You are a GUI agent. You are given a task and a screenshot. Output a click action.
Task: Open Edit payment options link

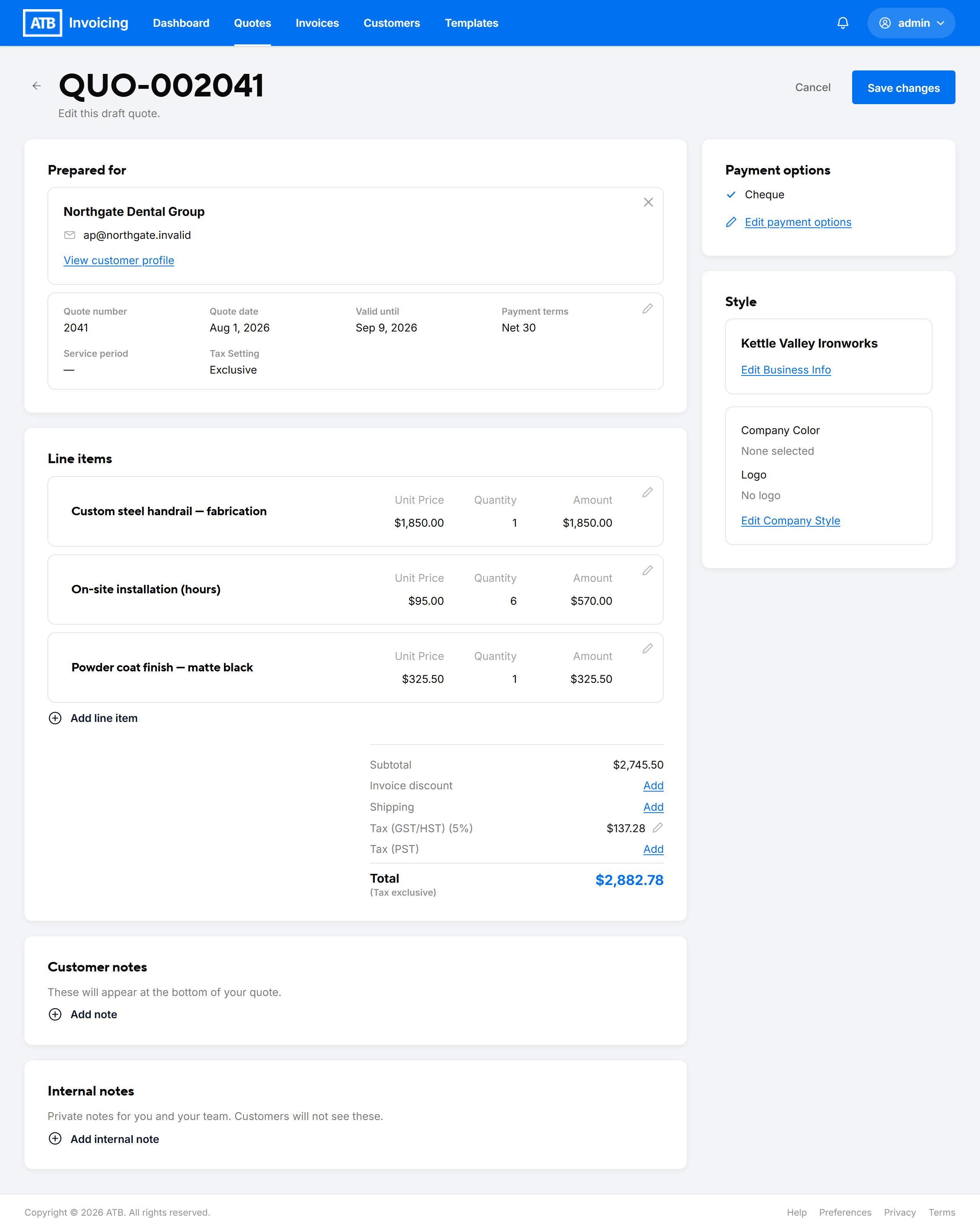(x=798, y=222)
